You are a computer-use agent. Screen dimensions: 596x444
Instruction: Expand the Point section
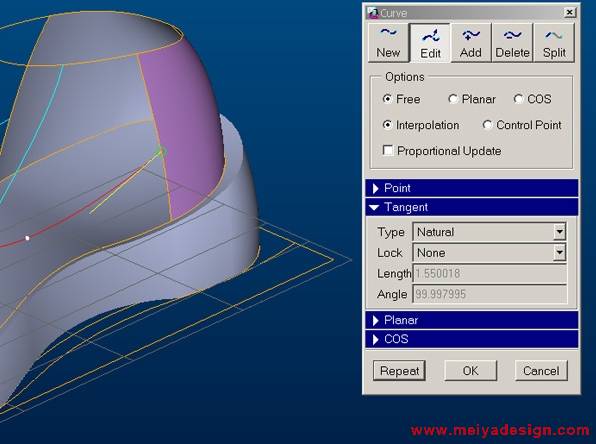pos(472,188)
